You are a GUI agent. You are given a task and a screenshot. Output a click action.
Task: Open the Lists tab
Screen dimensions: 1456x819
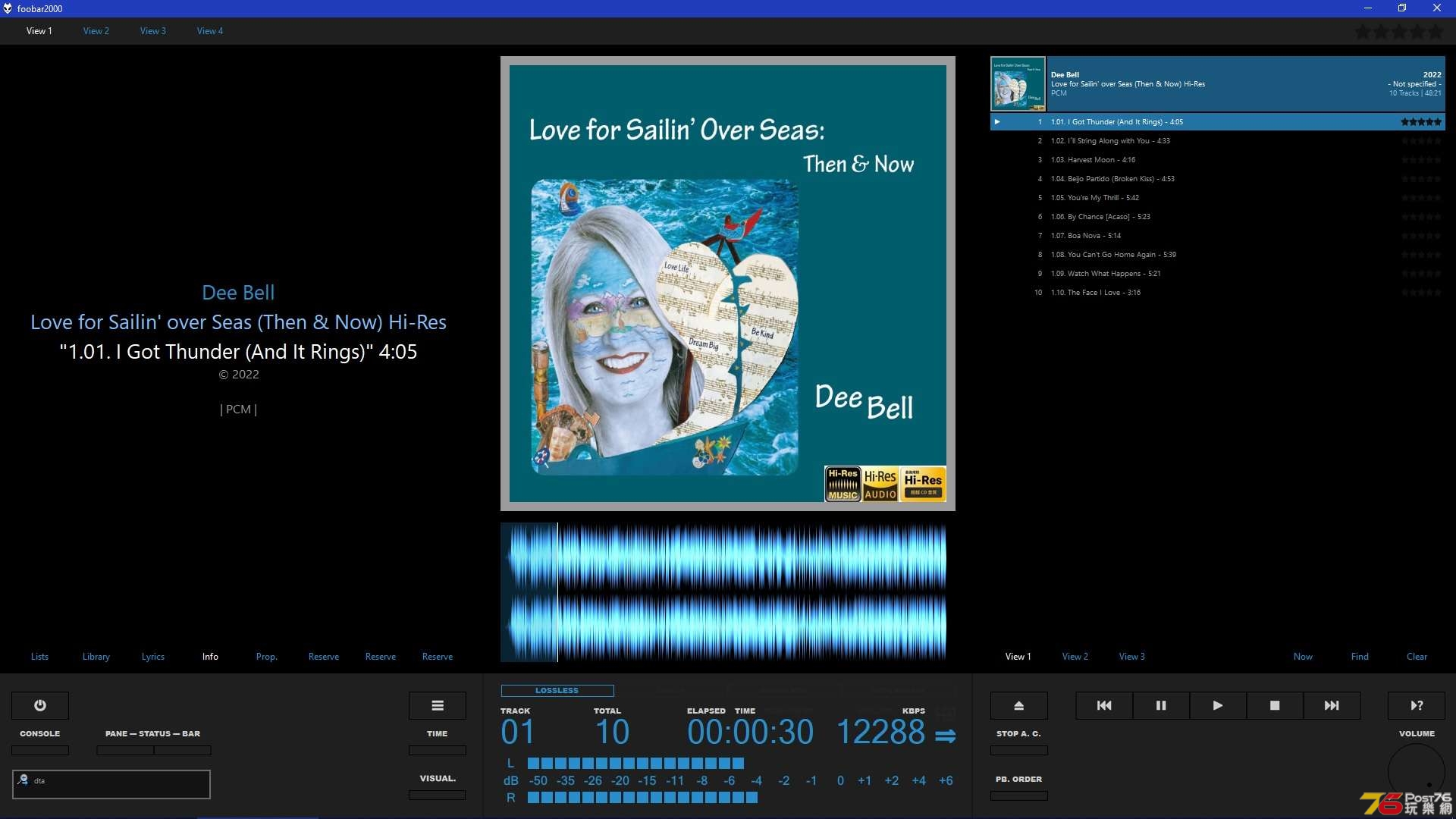click(x=39, y=657)
